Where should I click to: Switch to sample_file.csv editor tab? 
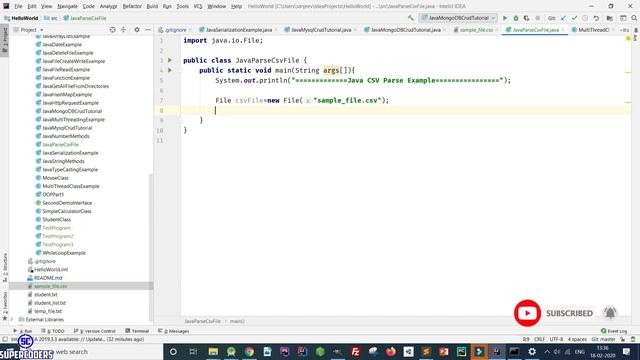click(x=476, y=30)
